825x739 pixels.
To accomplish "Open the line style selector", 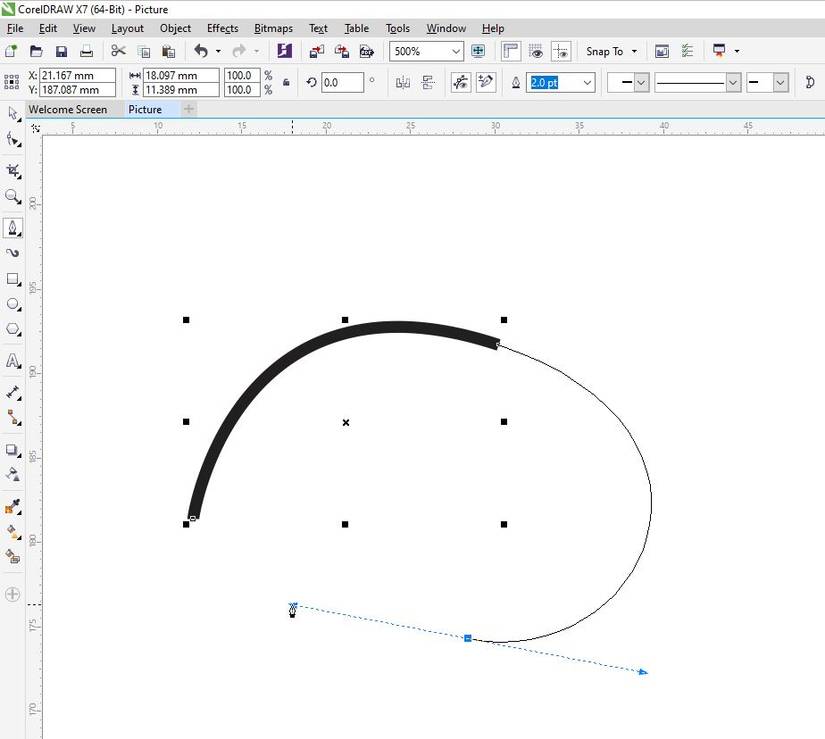I will click(733, 82).
